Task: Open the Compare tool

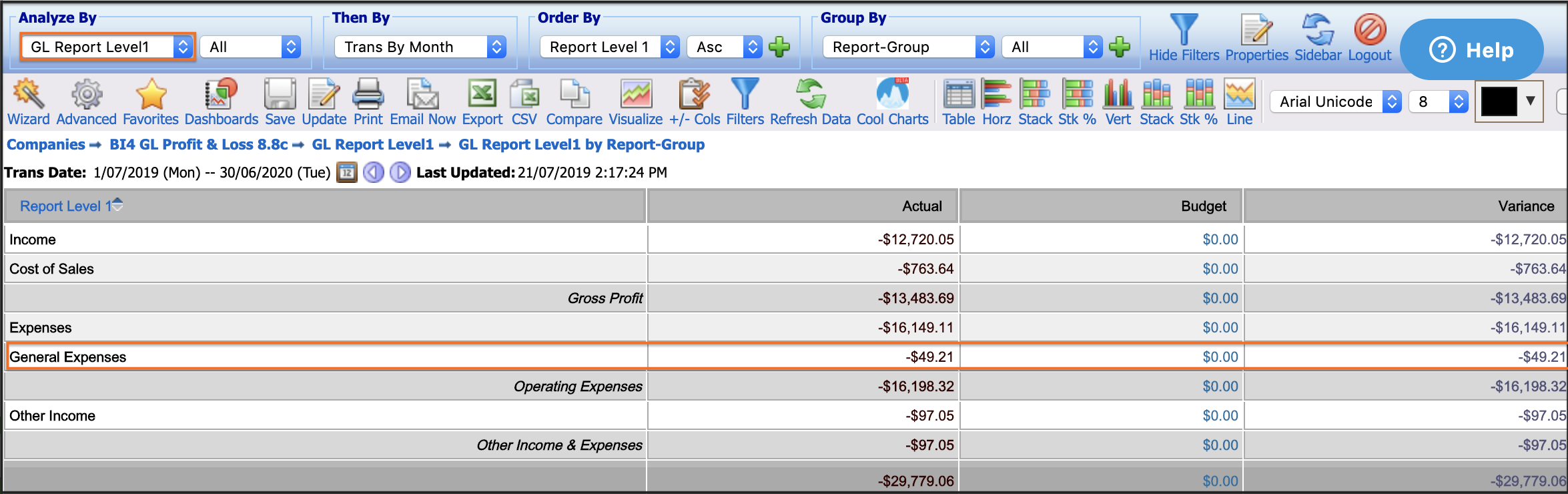Action: (x=574, y=101)
